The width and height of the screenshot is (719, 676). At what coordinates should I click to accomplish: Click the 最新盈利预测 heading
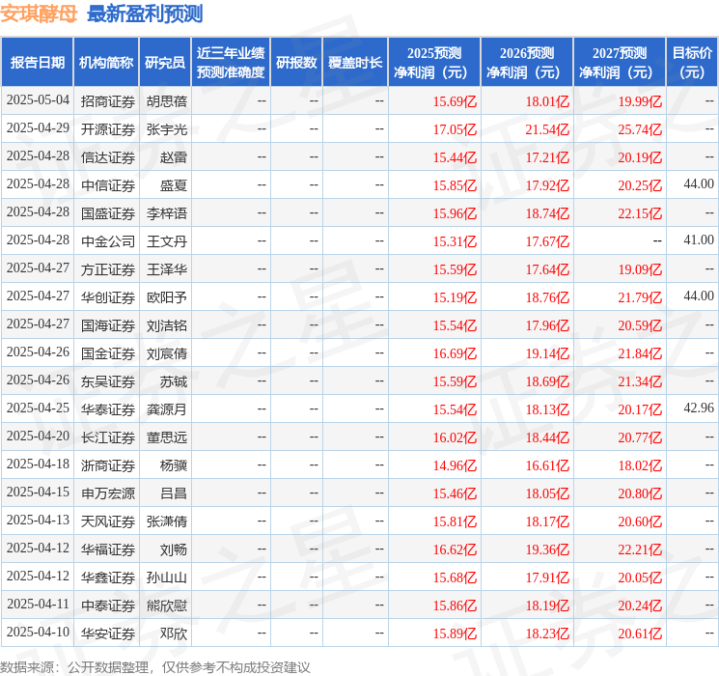tap(145, 14)
